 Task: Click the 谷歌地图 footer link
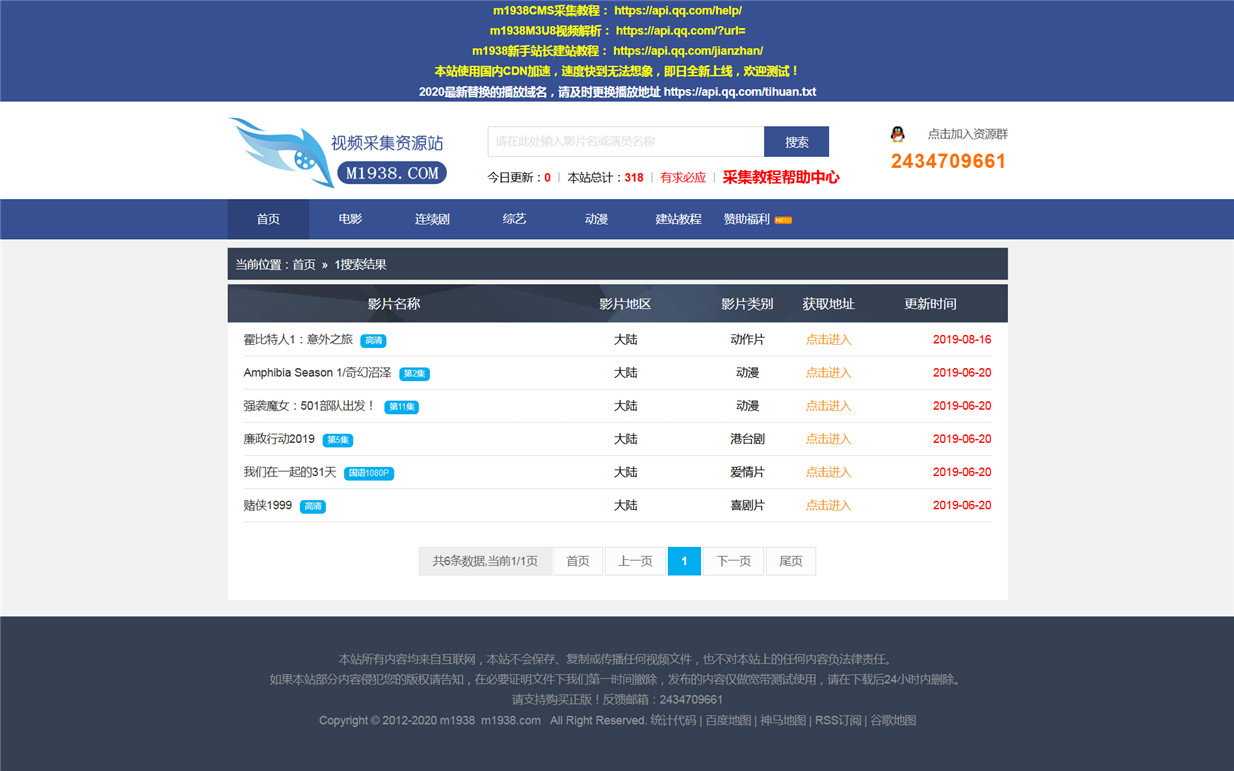[x=893, y=720]
